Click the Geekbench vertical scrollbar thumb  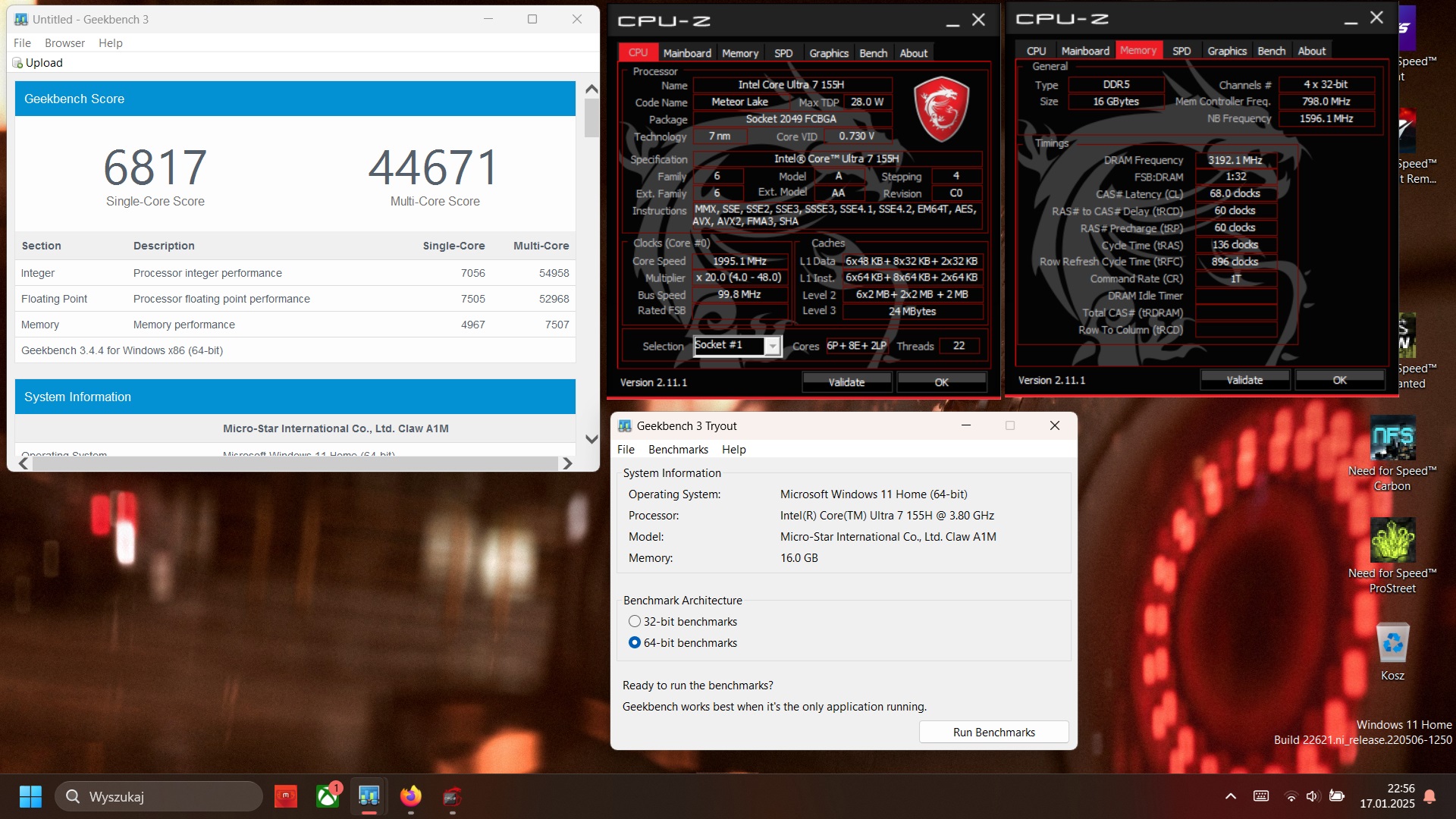coord(592,118)
